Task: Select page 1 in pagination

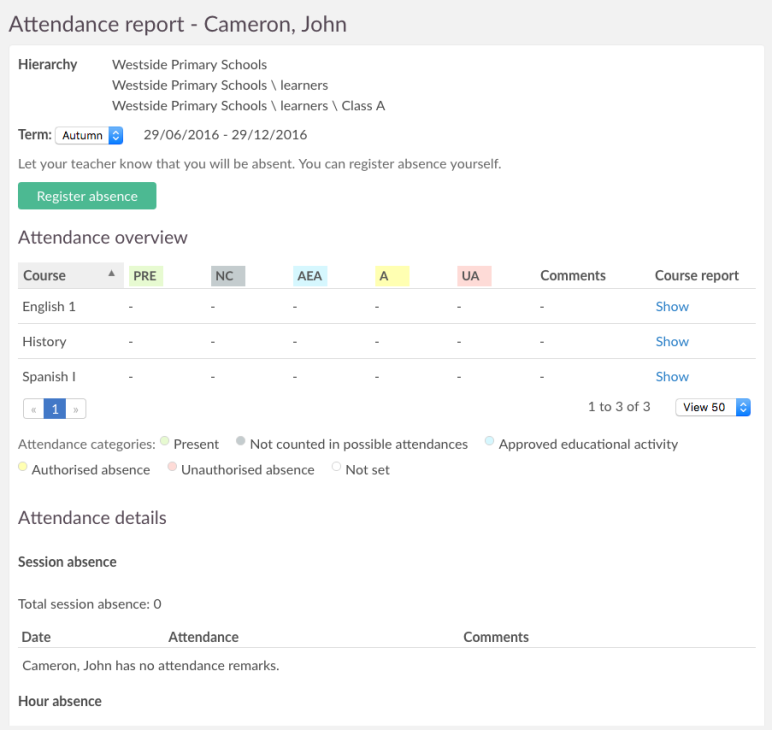Action: (55, 408)
